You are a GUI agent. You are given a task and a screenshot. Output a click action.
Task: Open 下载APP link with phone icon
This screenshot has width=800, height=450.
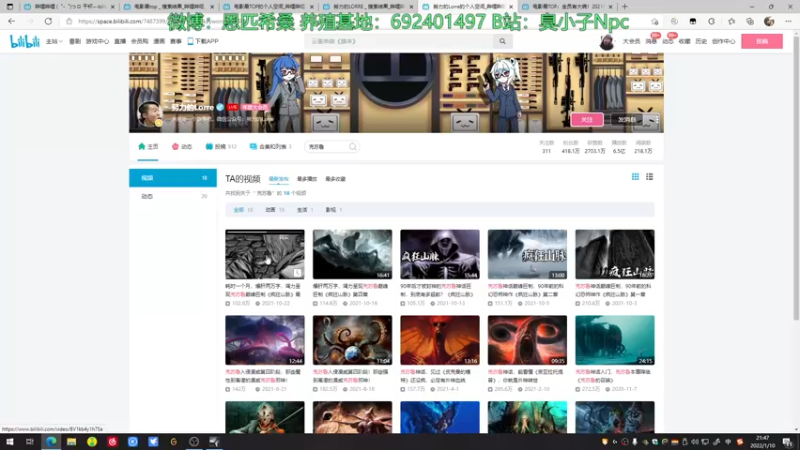click(x=203, y=41)
